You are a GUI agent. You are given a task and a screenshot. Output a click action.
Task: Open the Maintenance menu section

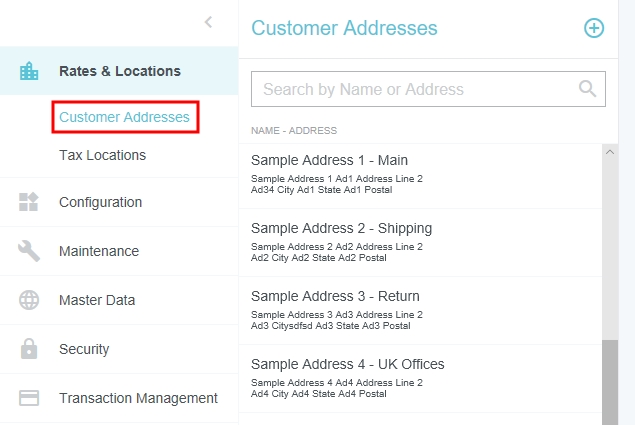(99, 251)
